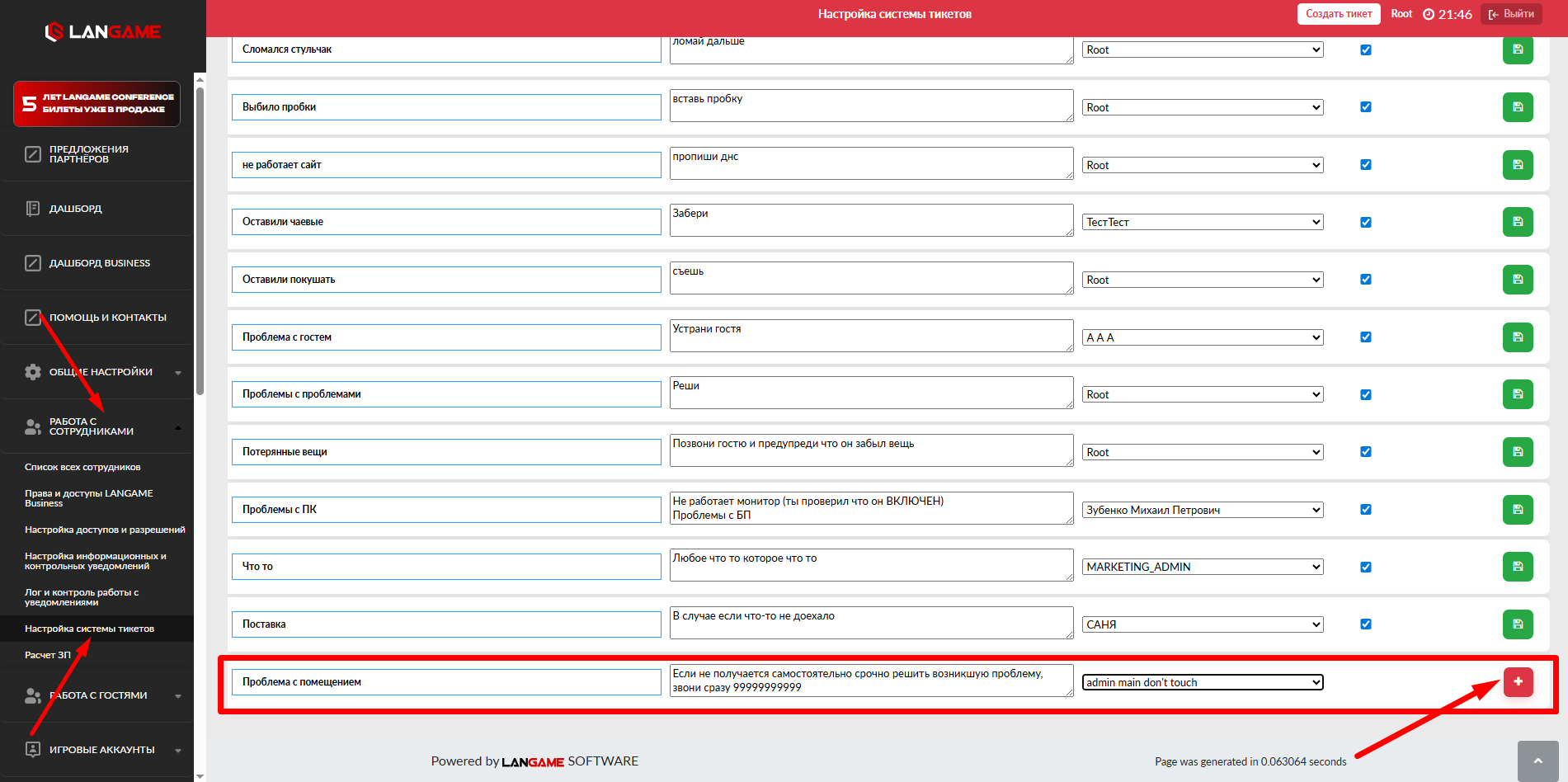Click the Root username in header

(1401, 14)
